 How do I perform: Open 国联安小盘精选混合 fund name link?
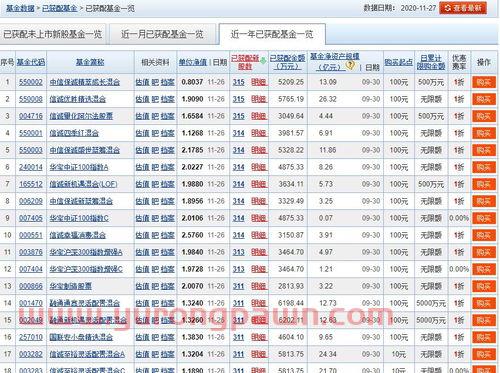pyautogui.click(x=81, y=337)
